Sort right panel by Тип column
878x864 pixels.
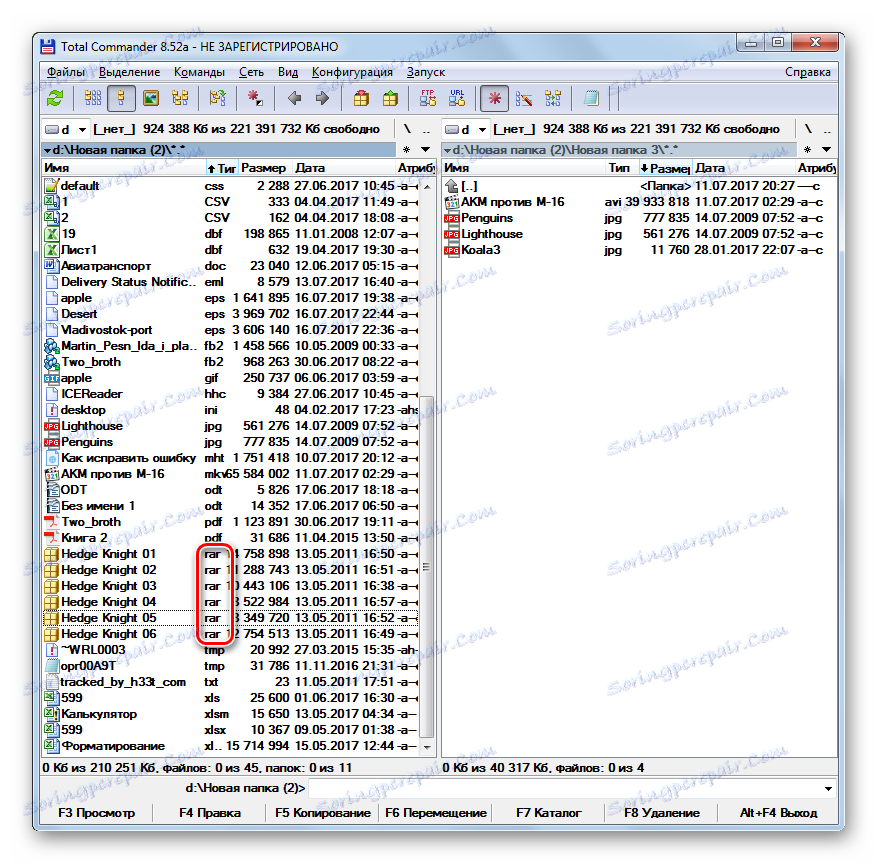click(622, 168)
